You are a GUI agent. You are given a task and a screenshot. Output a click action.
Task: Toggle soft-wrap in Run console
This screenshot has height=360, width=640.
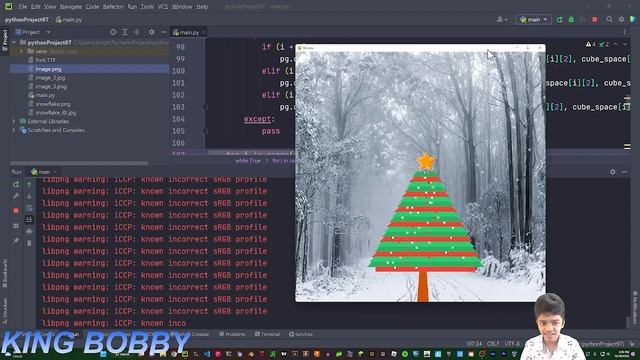coord(29,208)
